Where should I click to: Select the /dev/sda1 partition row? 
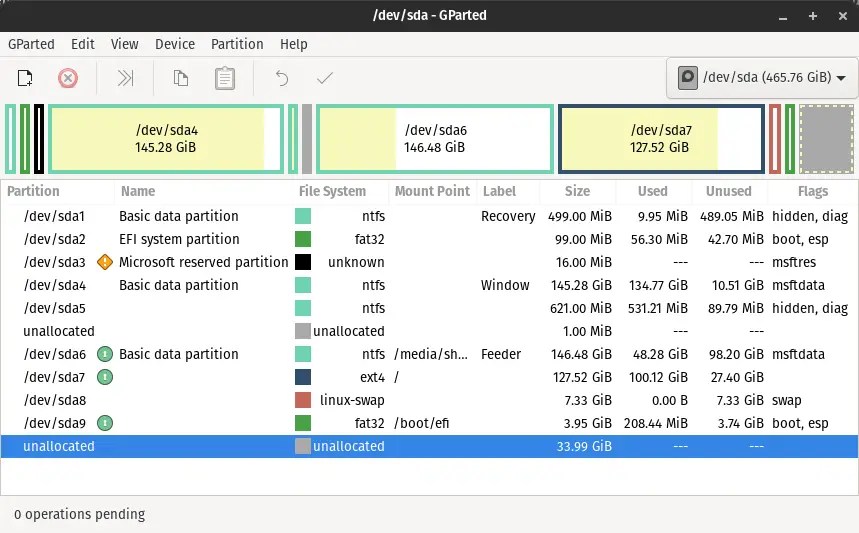tap(430, 216)
